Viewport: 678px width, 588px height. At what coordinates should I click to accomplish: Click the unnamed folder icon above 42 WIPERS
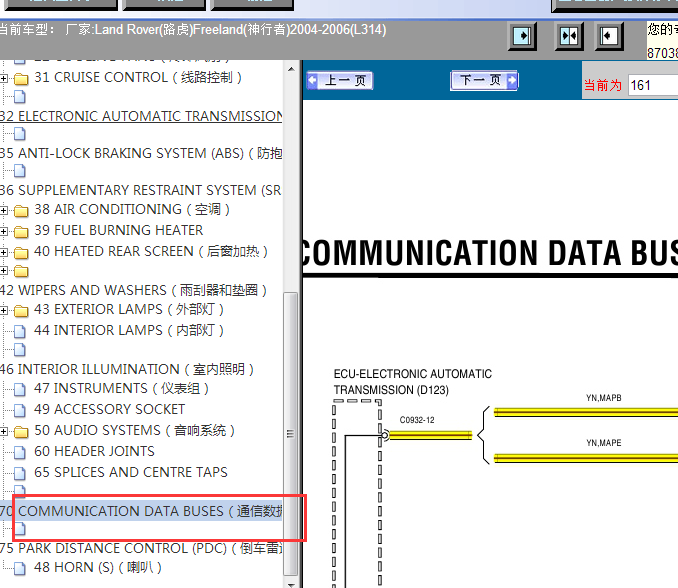21,272
